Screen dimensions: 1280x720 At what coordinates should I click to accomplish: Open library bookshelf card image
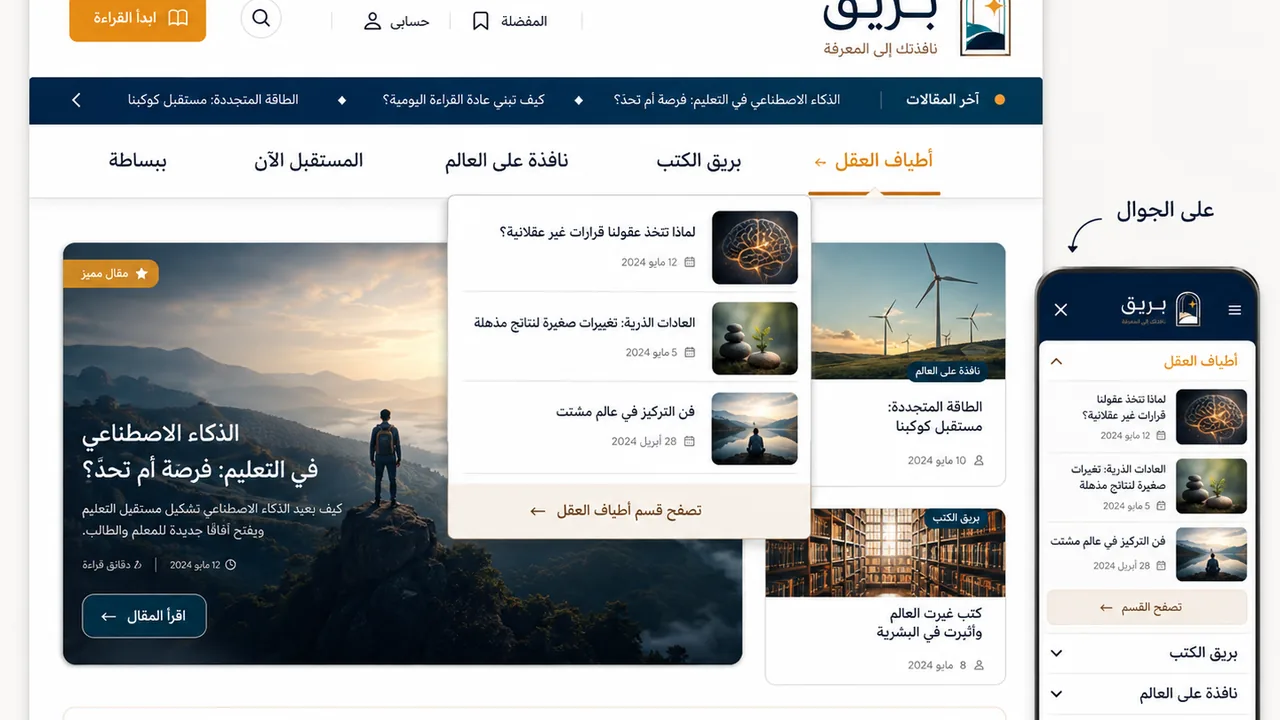click(886, 553)
